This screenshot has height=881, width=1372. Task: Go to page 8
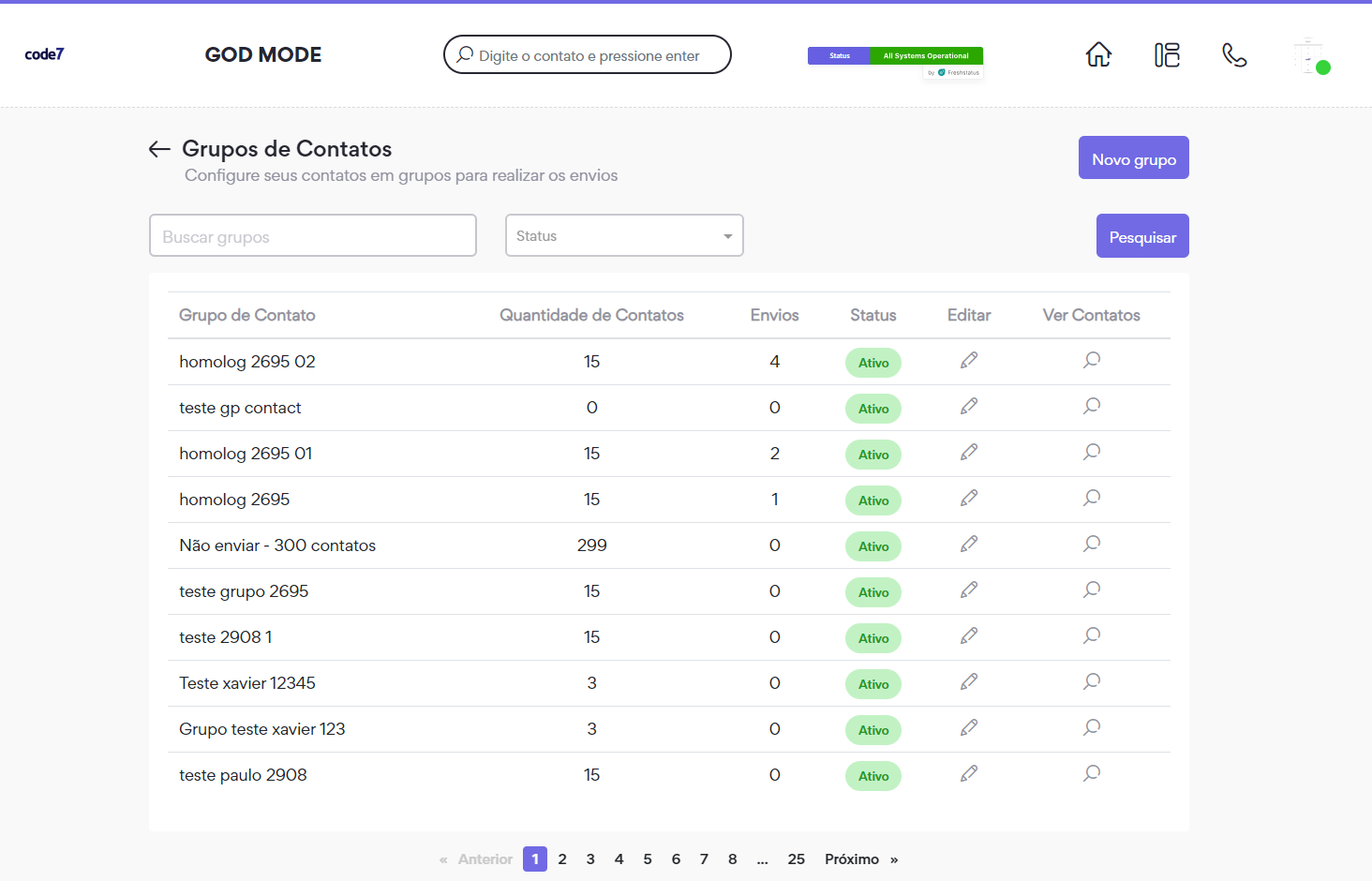(733, 859)
